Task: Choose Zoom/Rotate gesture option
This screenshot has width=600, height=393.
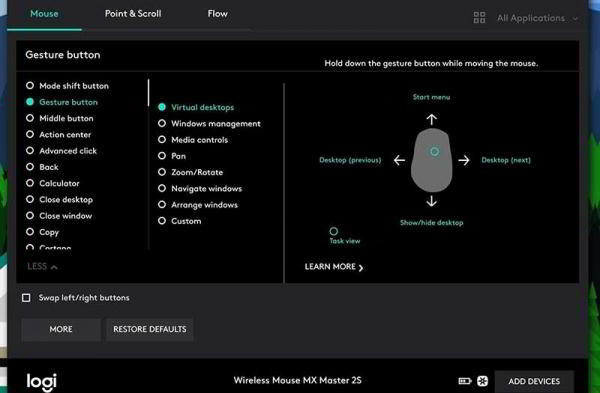Action: [190, 172]
